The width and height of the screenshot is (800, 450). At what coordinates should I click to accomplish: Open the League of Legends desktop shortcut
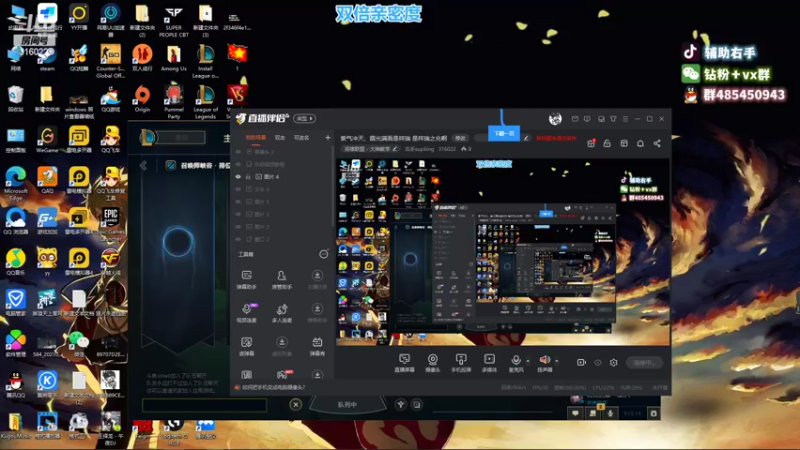(205, 103)
